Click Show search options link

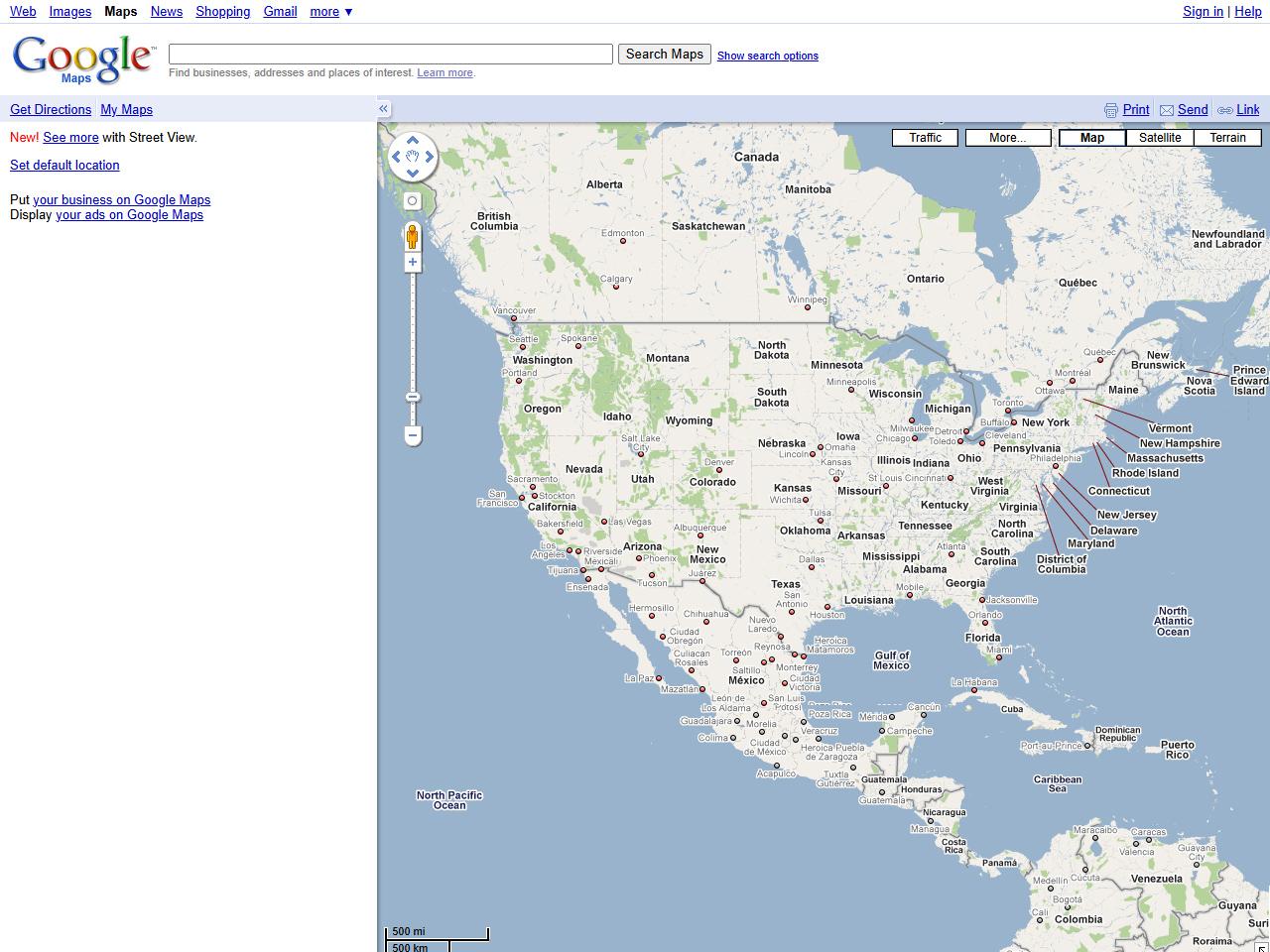pyautogui.click(x=768, y=56)
